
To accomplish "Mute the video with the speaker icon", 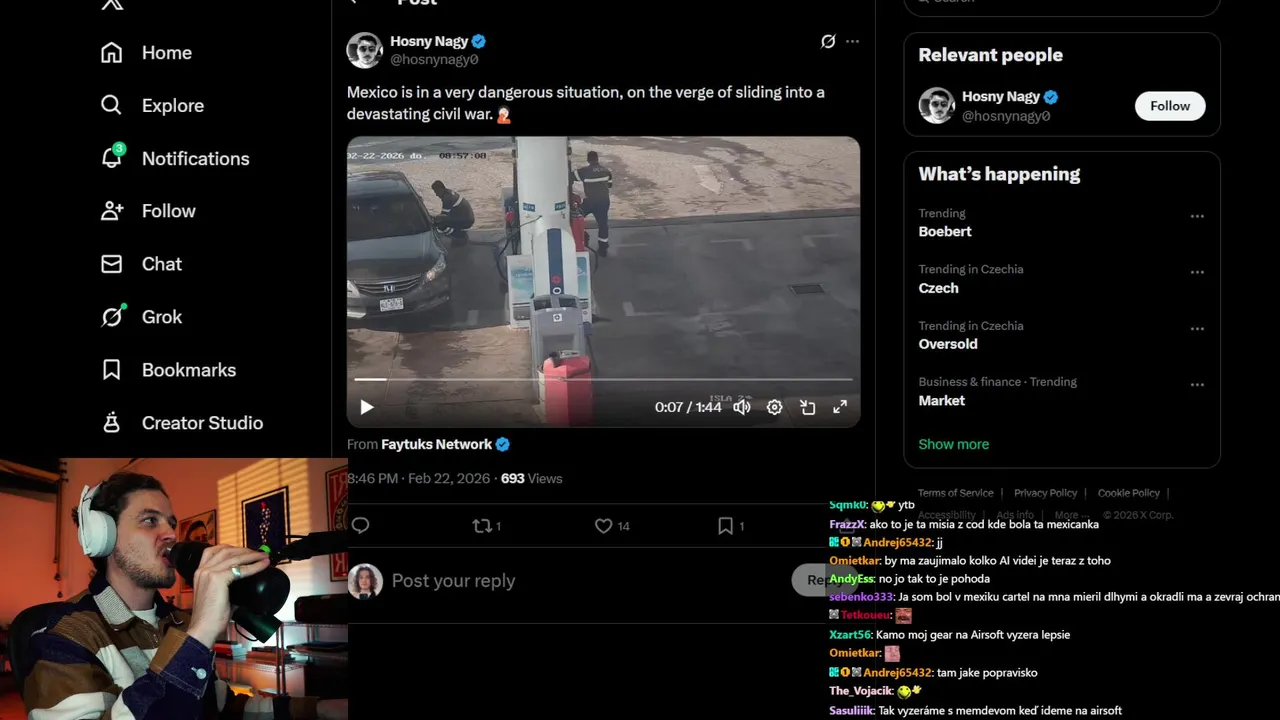I will [x=742, y=407].
